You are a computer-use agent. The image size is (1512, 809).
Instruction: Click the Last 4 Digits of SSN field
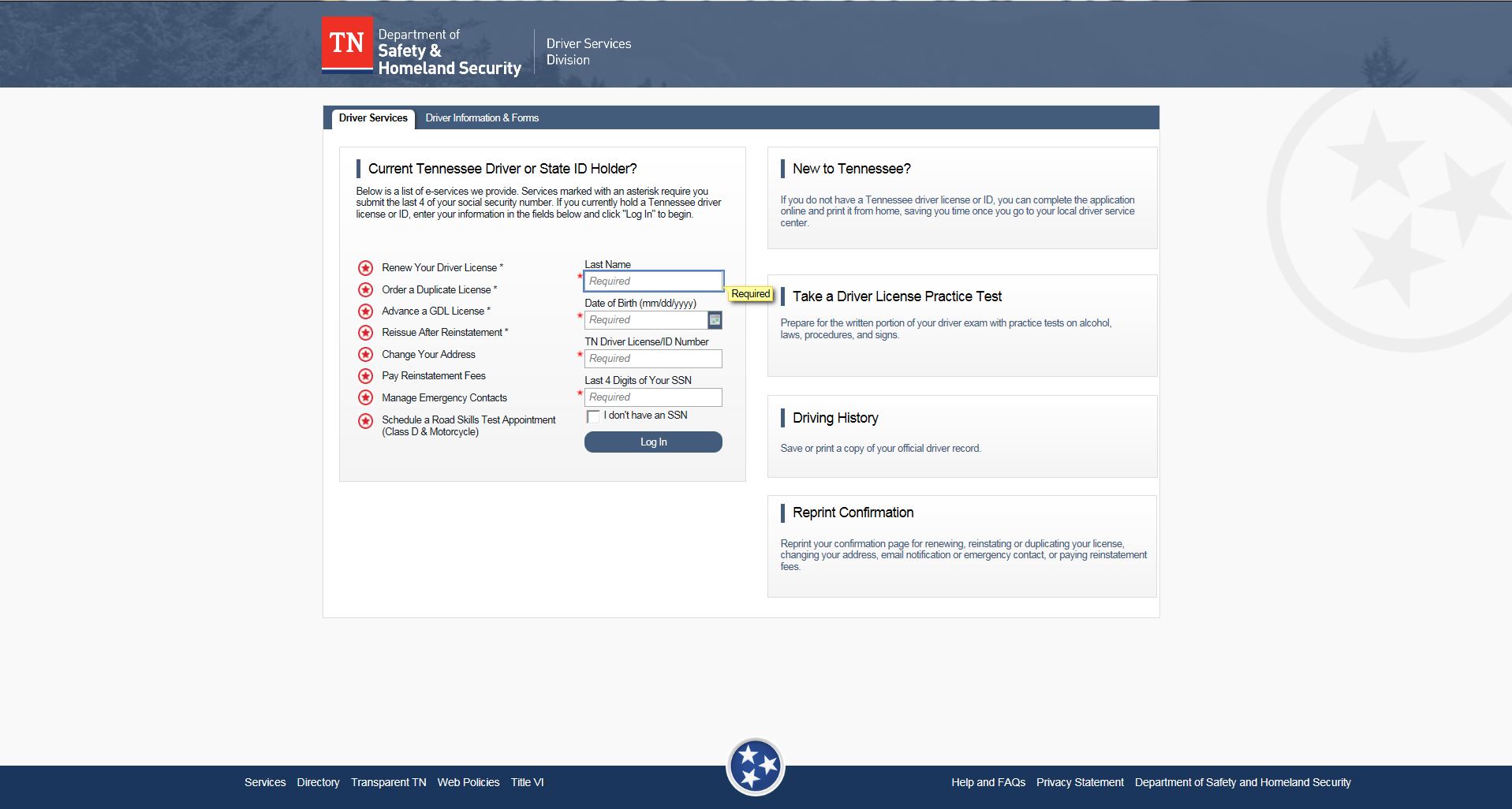pos(653,397)
